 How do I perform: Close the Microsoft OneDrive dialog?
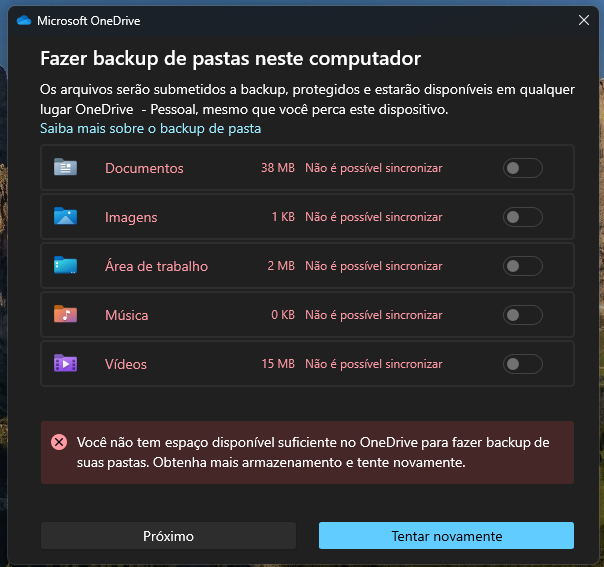click(x=583, y=19)
